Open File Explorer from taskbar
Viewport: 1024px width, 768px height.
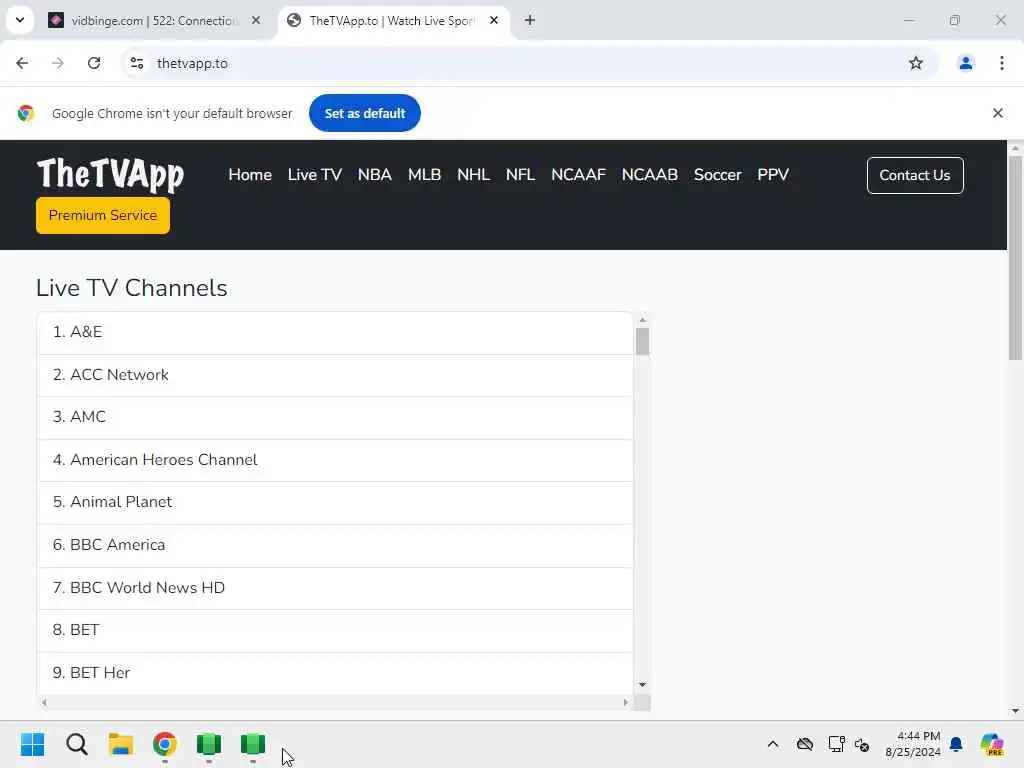coord(121,744)
